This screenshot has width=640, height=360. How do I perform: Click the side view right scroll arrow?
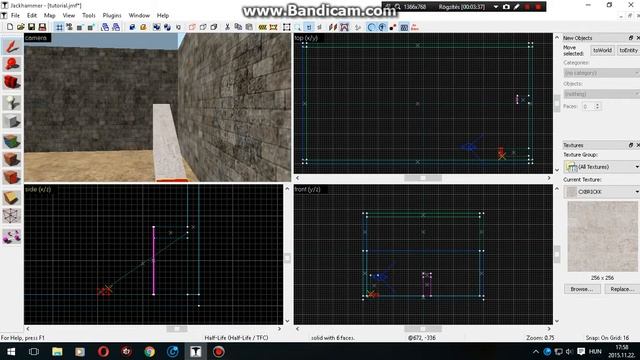tap(280, 329)
